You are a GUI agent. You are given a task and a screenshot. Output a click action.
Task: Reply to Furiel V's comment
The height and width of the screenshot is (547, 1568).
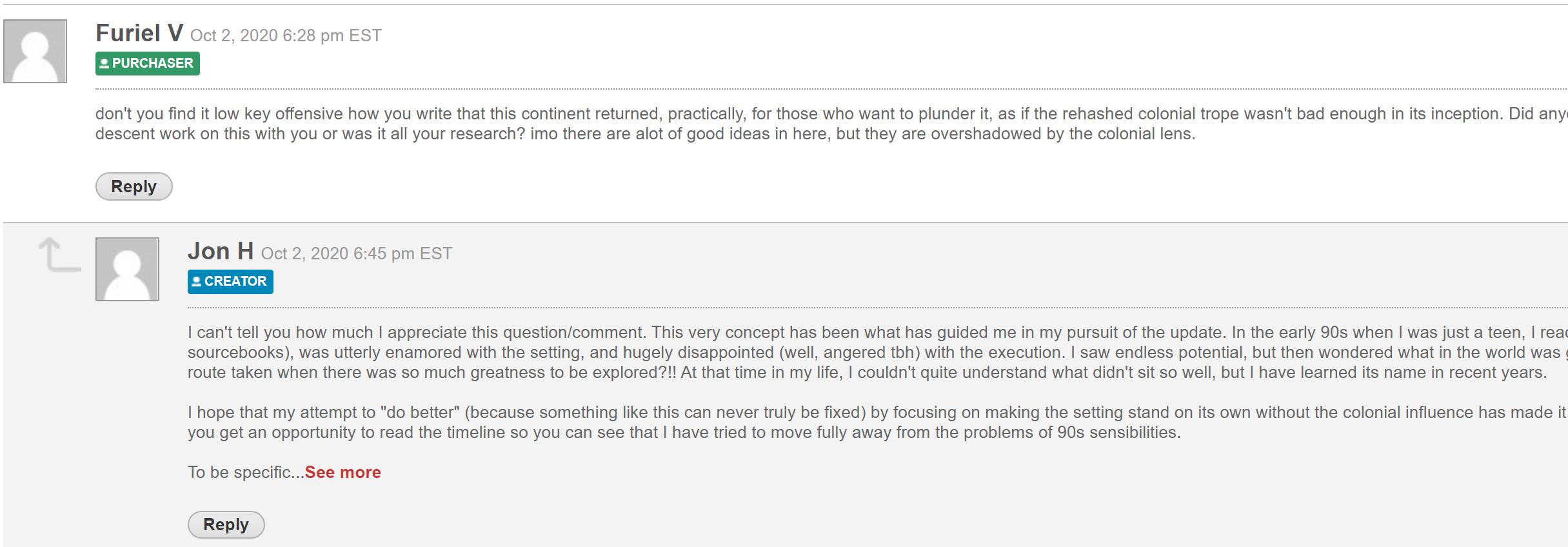pos(134,186)
